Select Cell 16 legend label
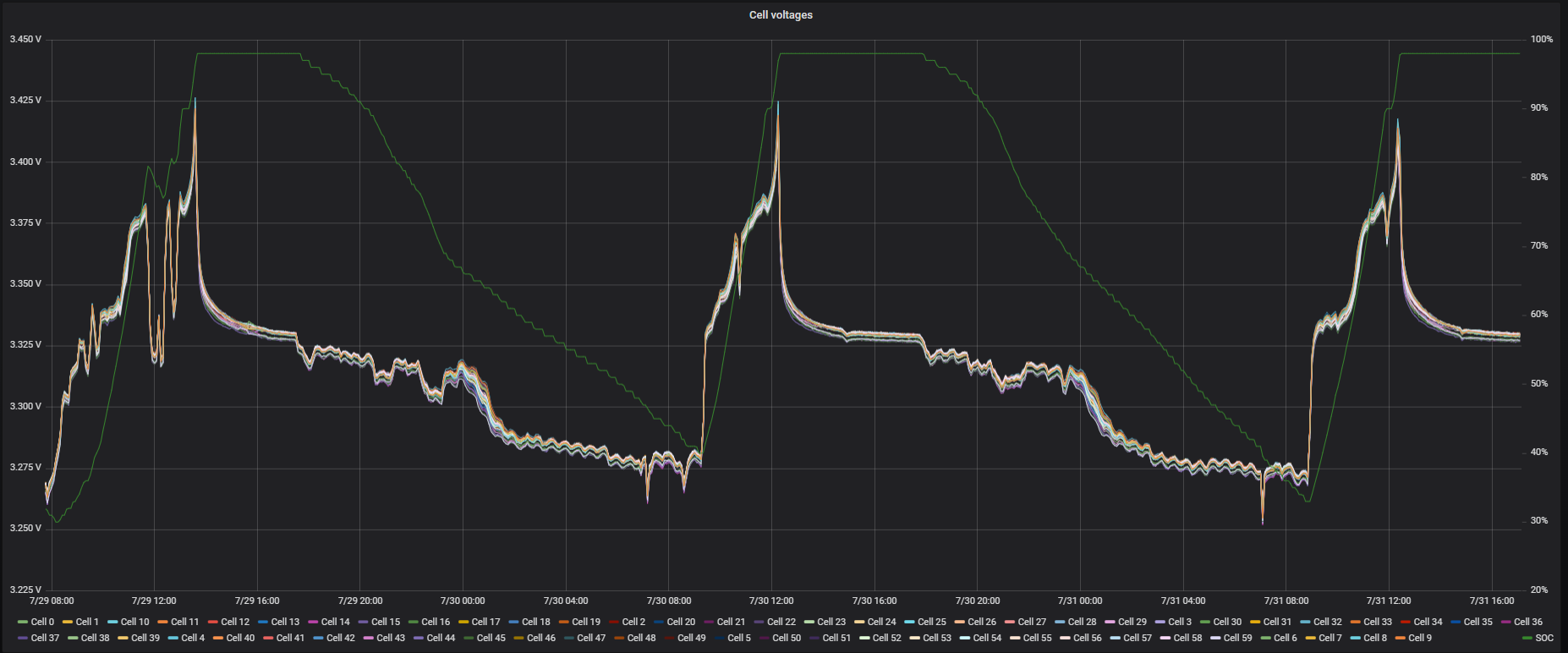Viewport: 1568px width, 653px height. coord(436,622)
